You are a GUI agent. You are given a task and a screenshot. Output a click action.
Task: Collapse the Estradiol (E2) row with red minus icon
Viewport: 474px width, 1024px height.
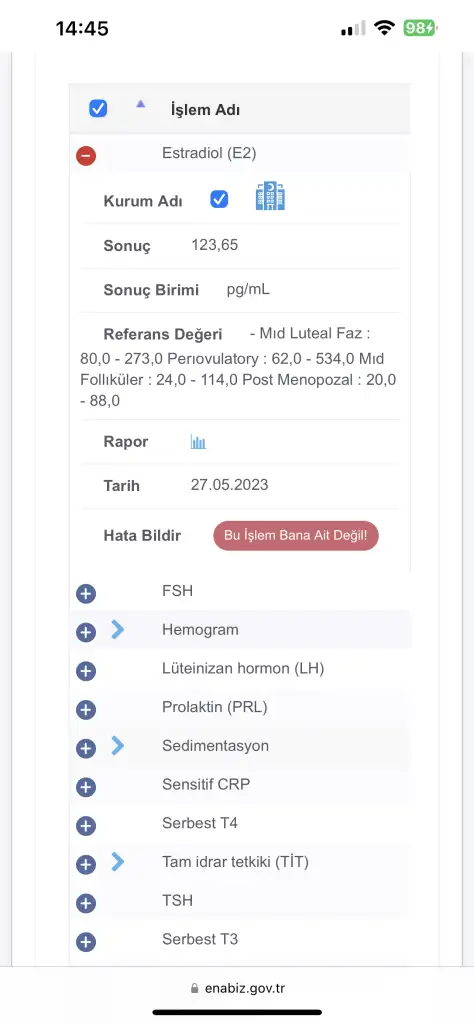(86, 156)
